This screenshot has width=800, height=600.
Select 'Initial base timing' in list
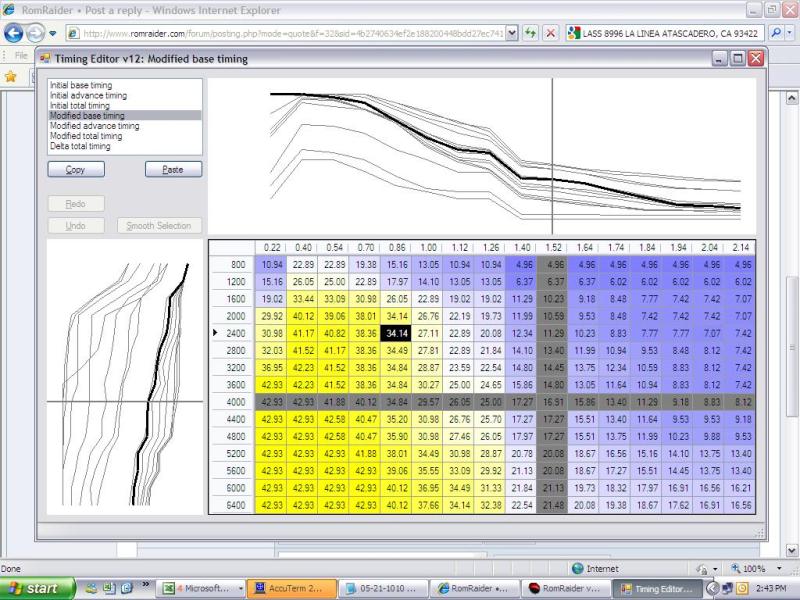81,86
